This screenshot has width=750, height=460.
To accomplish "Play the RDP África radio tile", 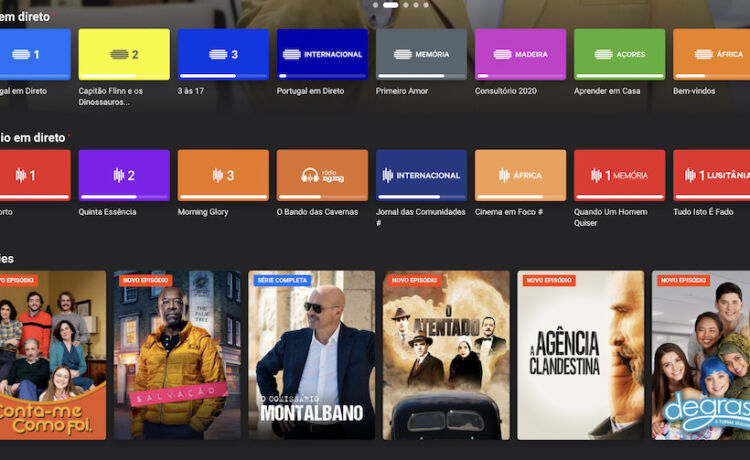I will coord(520,175).
